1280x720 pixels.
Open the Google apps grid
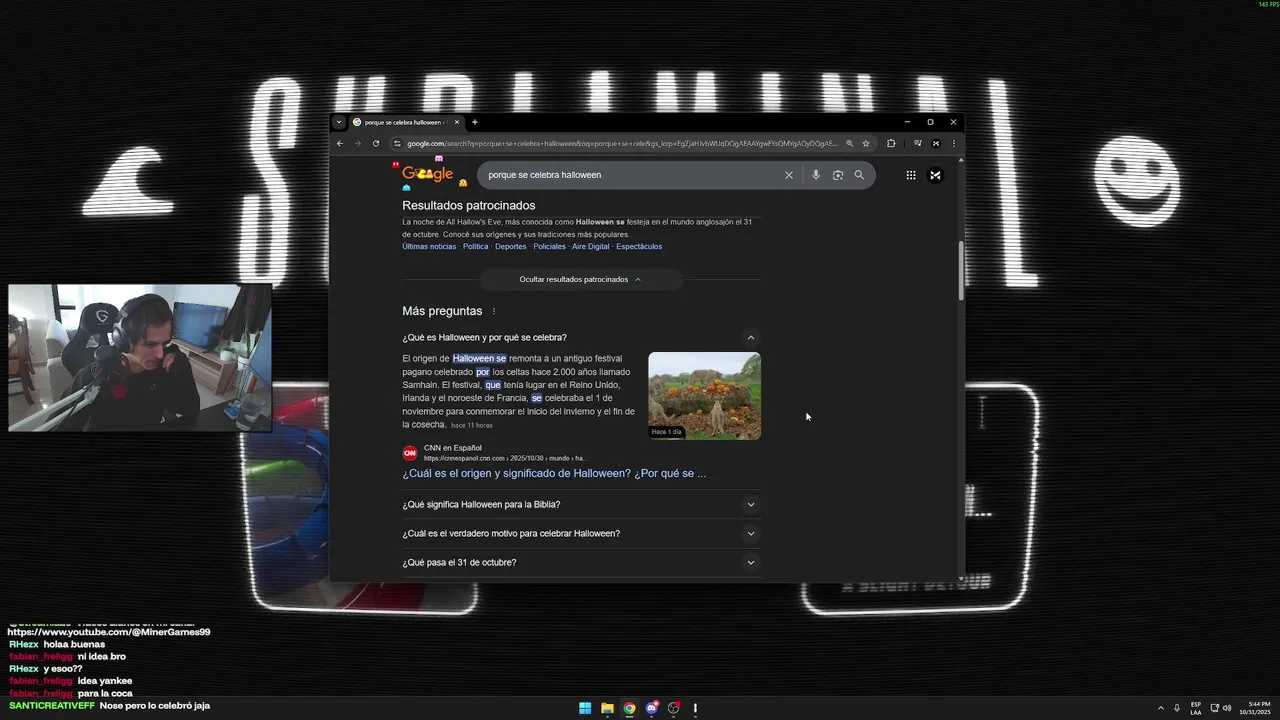click(x=911, y=175)
